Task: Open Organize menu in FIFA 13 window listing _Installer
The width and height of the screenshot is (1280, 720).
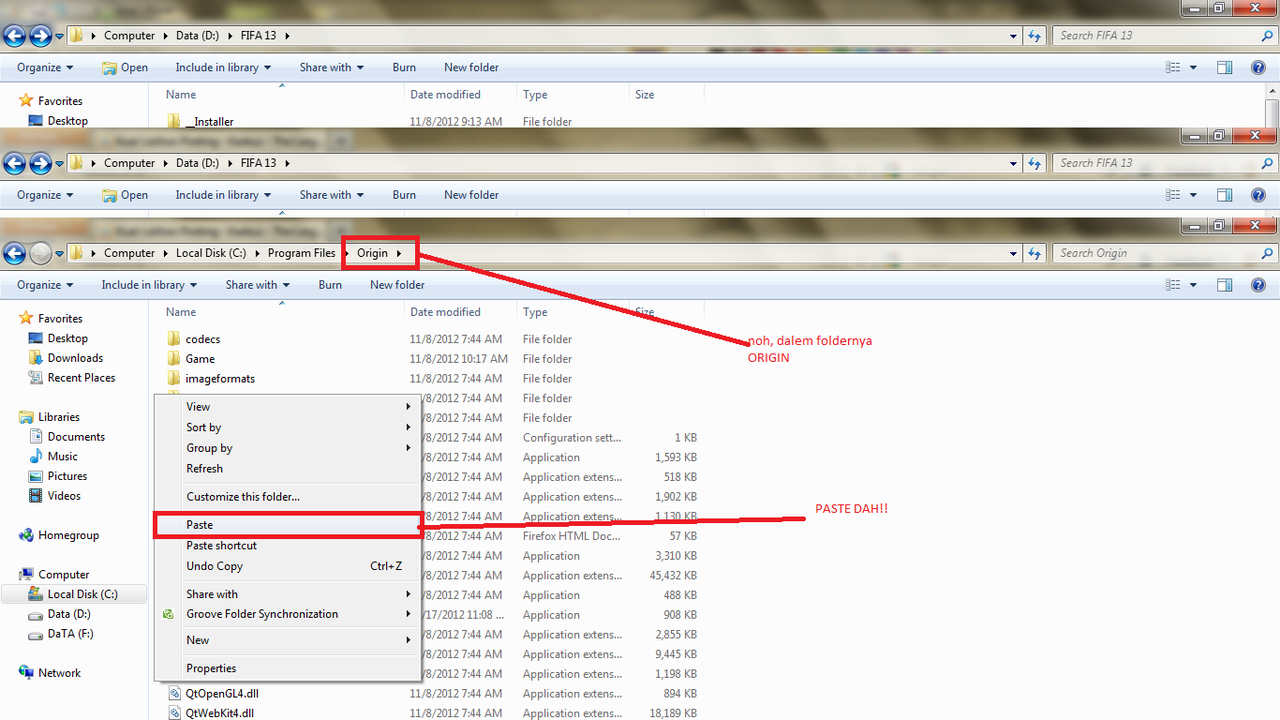Action: [45, 67]
